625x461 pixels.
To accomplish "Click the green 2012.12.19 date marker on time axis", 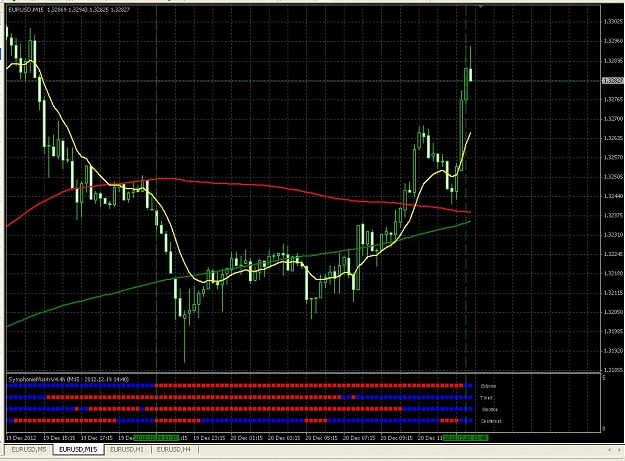I will 156,438.
